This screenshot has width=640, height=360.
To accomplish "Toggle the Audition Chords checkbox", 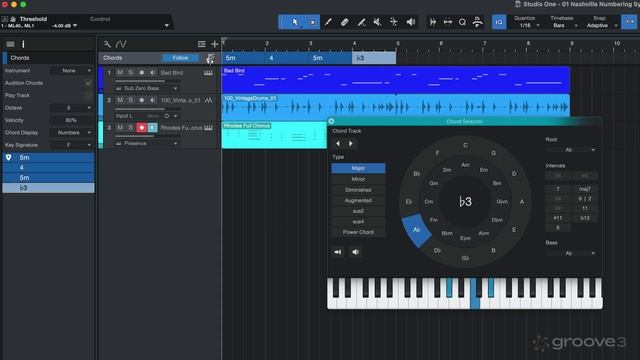I will click(88, 83).
